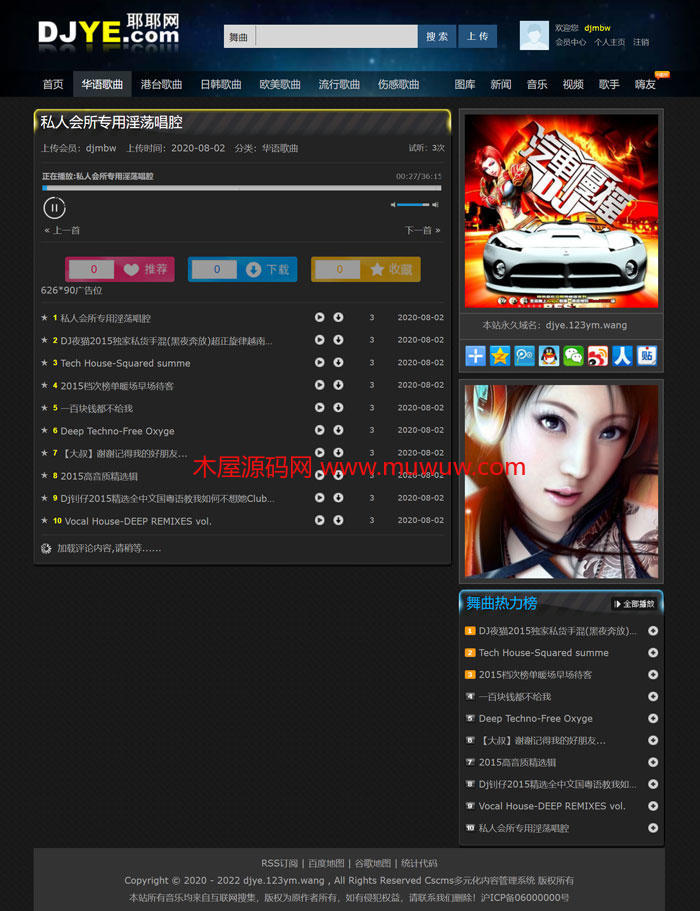
Task: Open the blue plus more-sharing icon
Action: [476, 355]
